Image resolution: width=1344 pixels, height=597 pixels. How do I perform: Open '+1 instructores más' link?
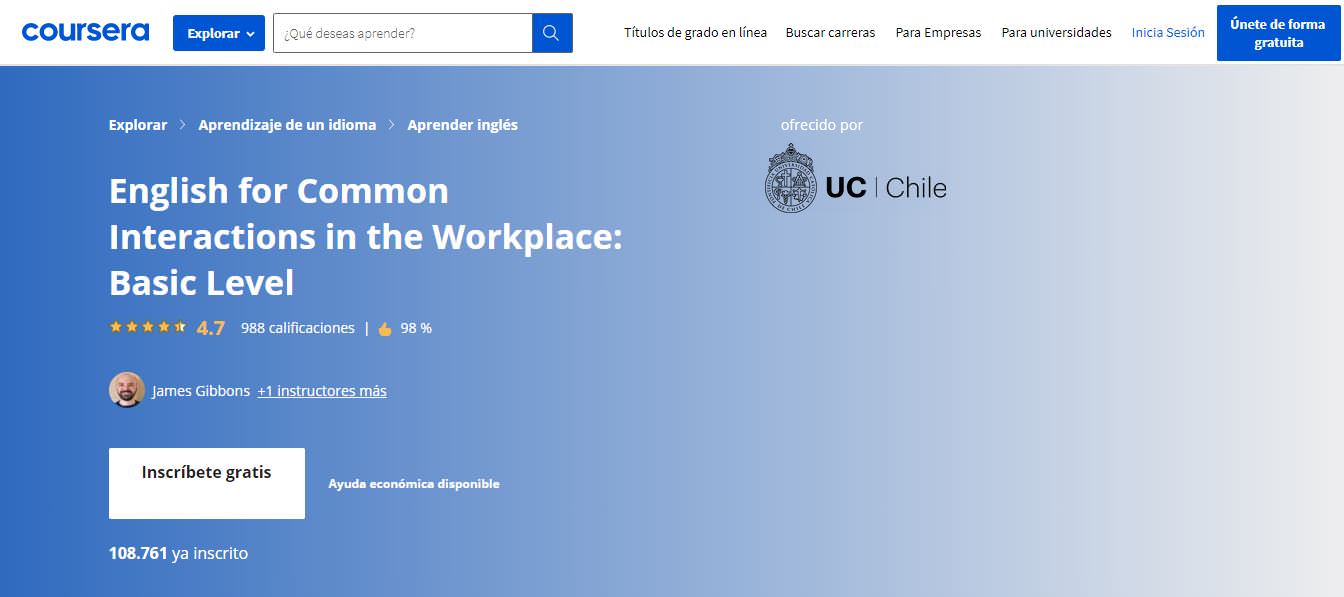pyautogui.click(x=322, y=391)
